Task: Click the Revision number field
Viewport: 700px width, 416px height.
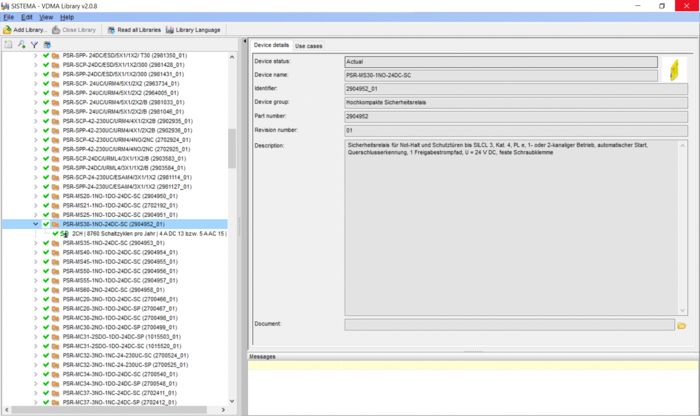Action: tap(516, 130)
